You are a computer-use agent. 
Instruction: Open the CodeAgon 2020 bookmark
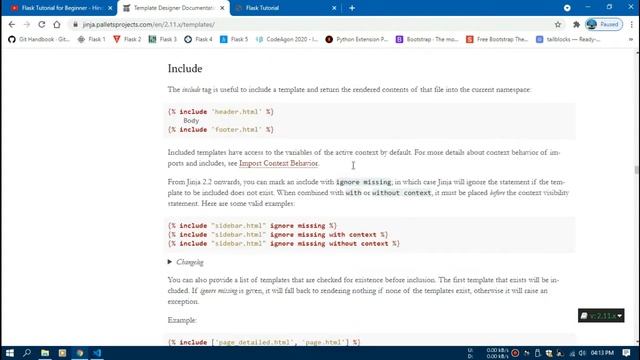point(287,39)
